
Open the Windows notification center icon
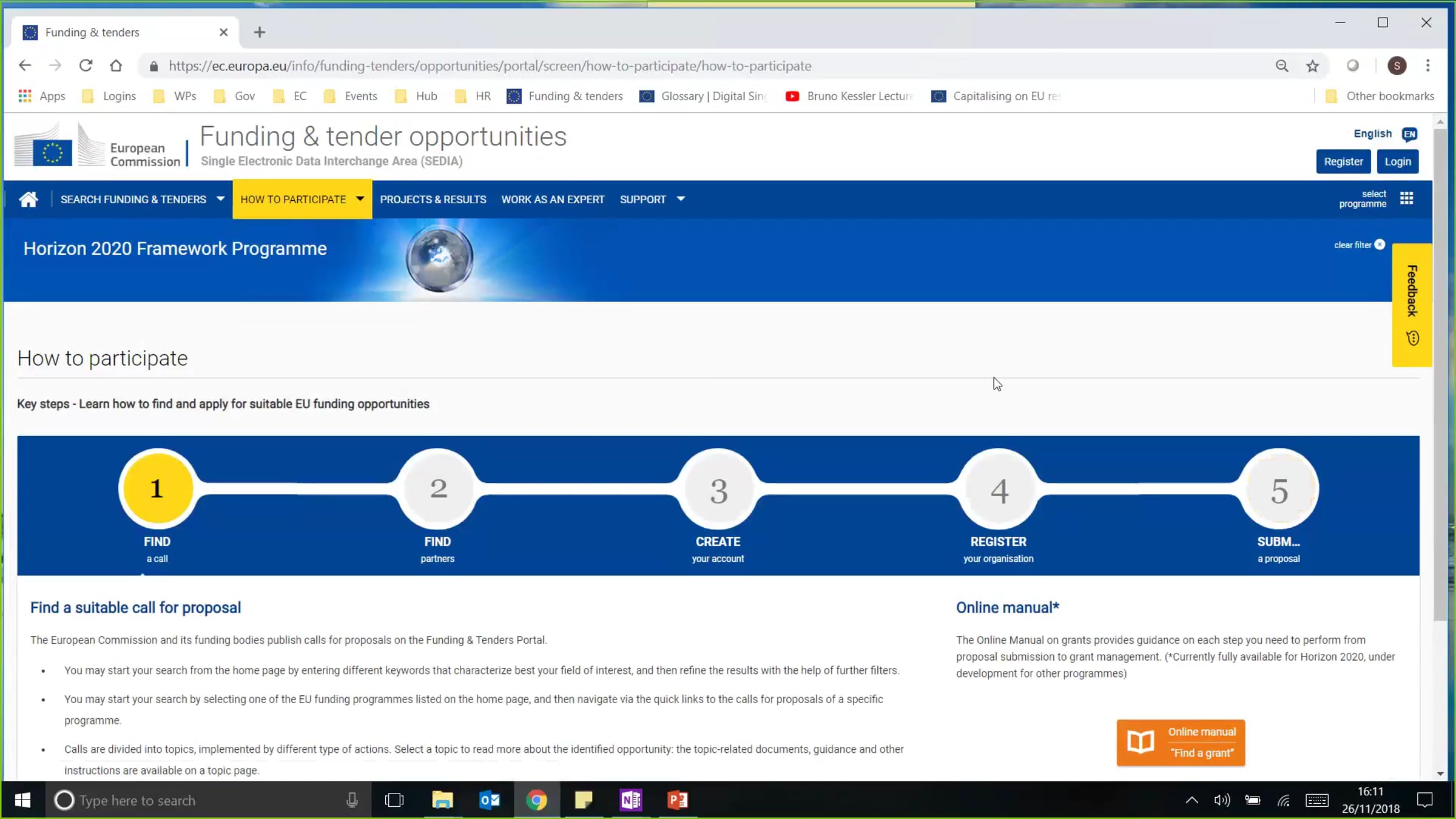click(1424, 800)
